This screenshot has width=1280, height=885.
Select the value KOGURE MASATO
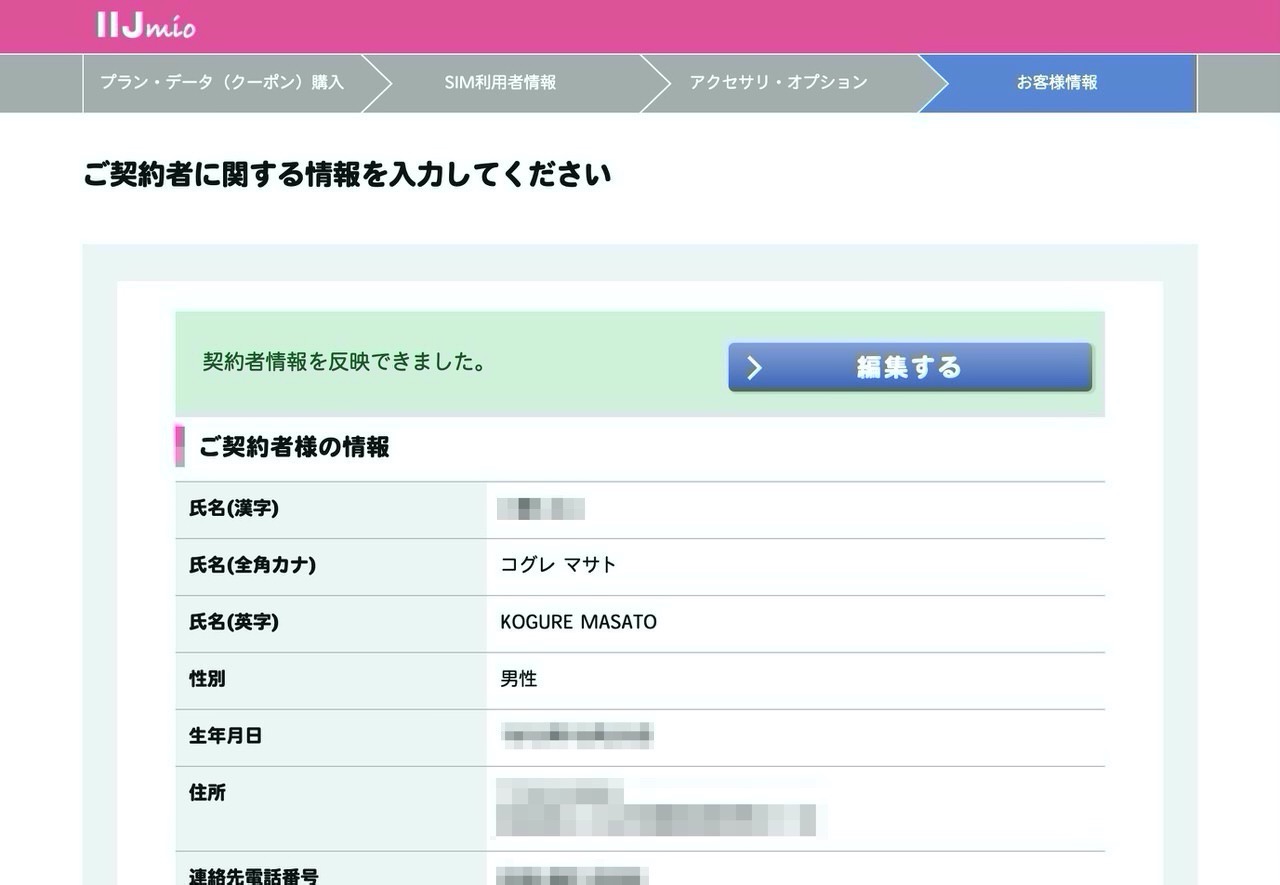coord(578,622)
